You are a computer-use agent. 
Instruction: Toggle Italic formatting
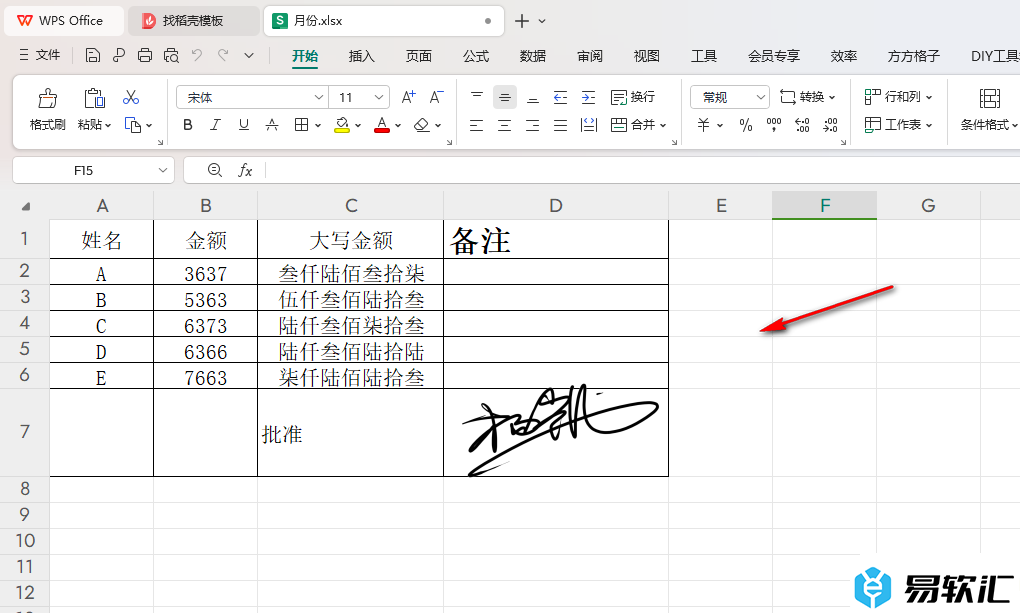pyautogui.click(x=215, y=125)
